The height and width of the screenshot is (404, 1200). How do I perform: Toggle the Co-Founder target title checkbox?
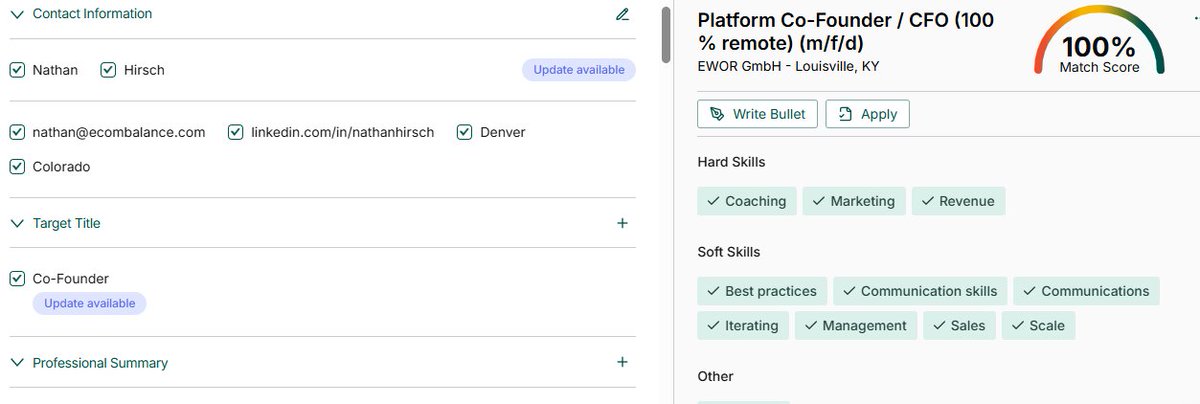(x=17, y=279)
